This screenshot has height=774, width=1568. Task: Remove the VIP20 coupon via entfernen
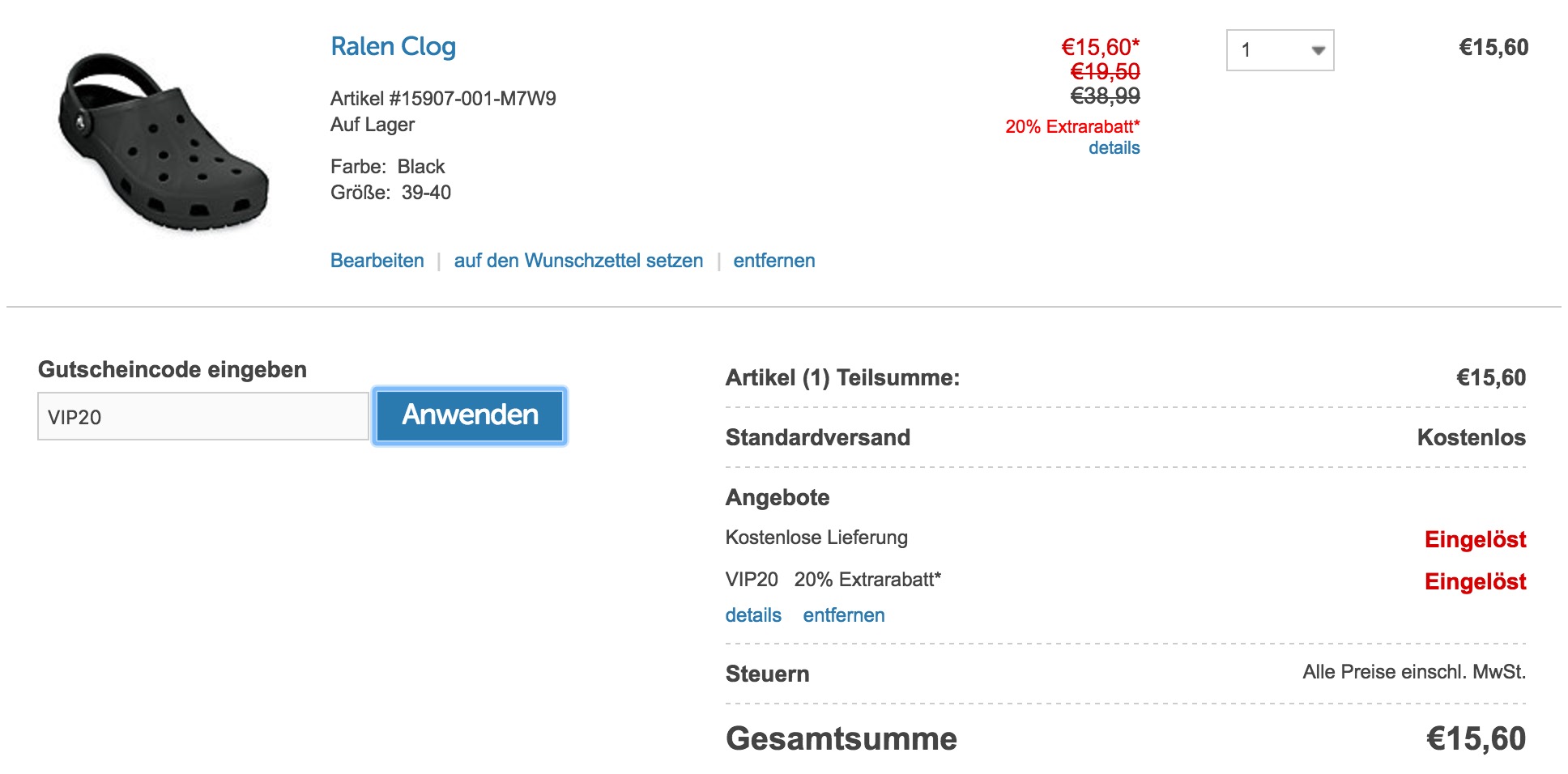click(843, 615)
